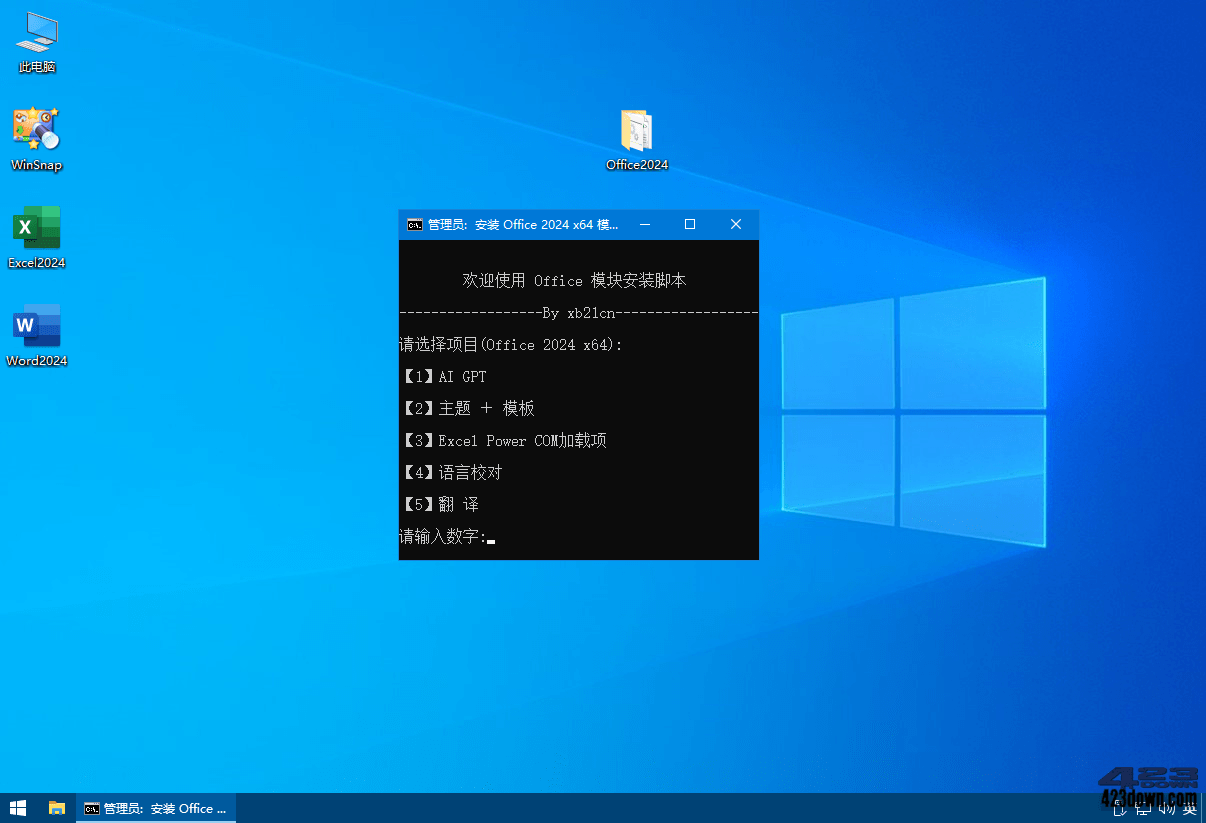Select option 【5】翻译 in the script
1206x823 pixels.
441,504
